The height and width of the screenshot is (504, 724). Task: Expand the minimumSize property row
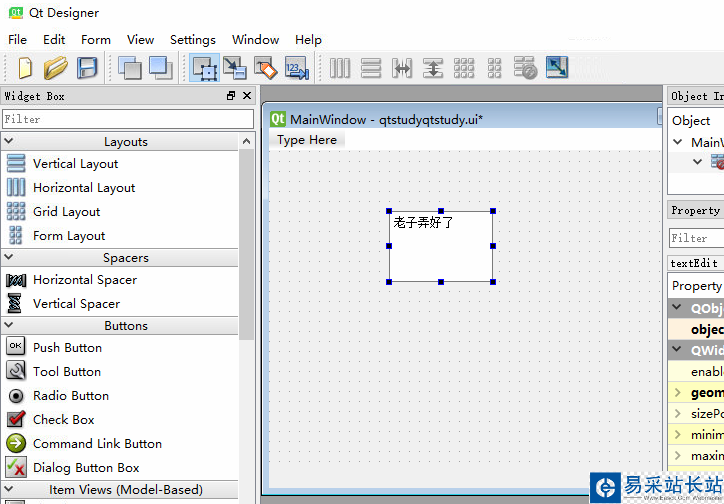[677, 434]
